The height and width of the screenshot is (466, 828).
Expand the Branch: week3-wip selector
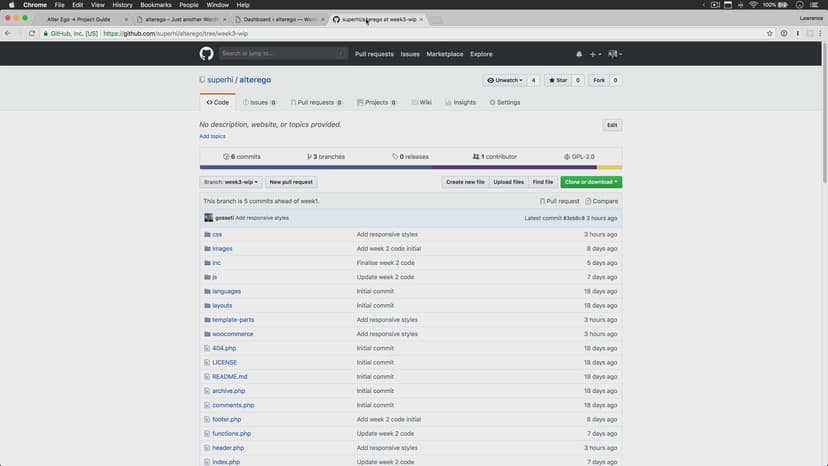(231, 182)
